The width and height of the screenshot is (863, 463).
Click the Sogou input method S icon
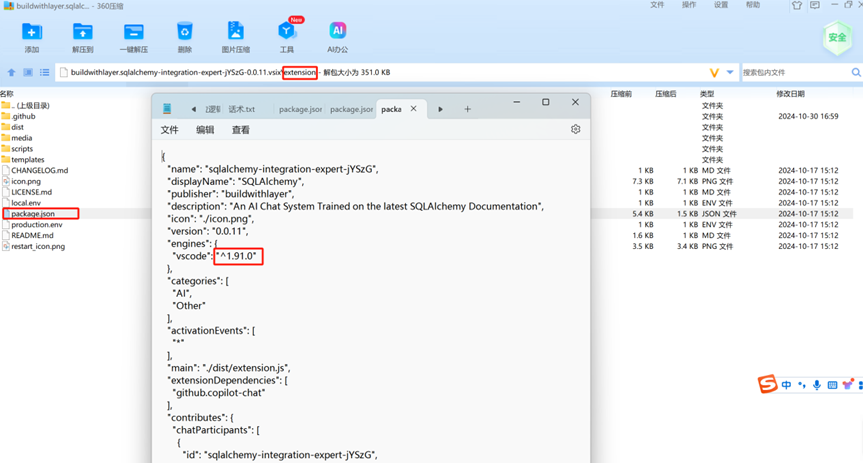point(767,385)
